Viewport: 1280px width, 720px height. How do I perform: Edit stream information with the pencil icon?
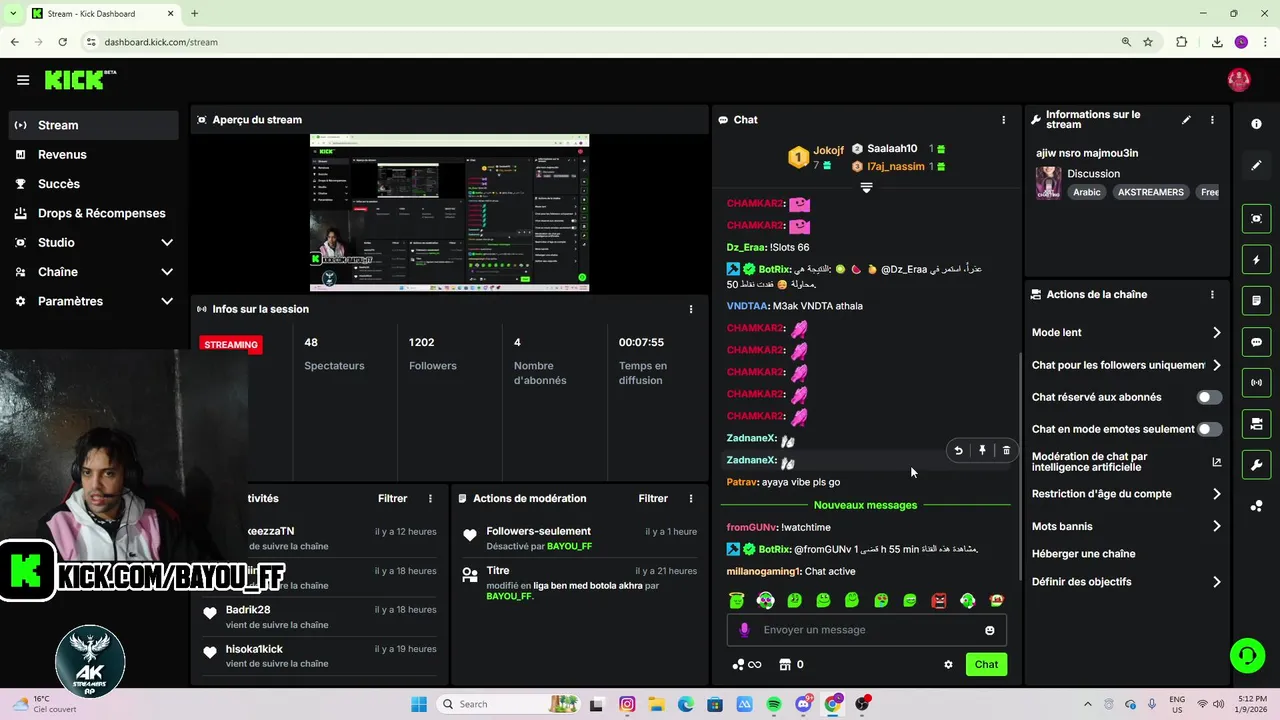pos(1186,120)
